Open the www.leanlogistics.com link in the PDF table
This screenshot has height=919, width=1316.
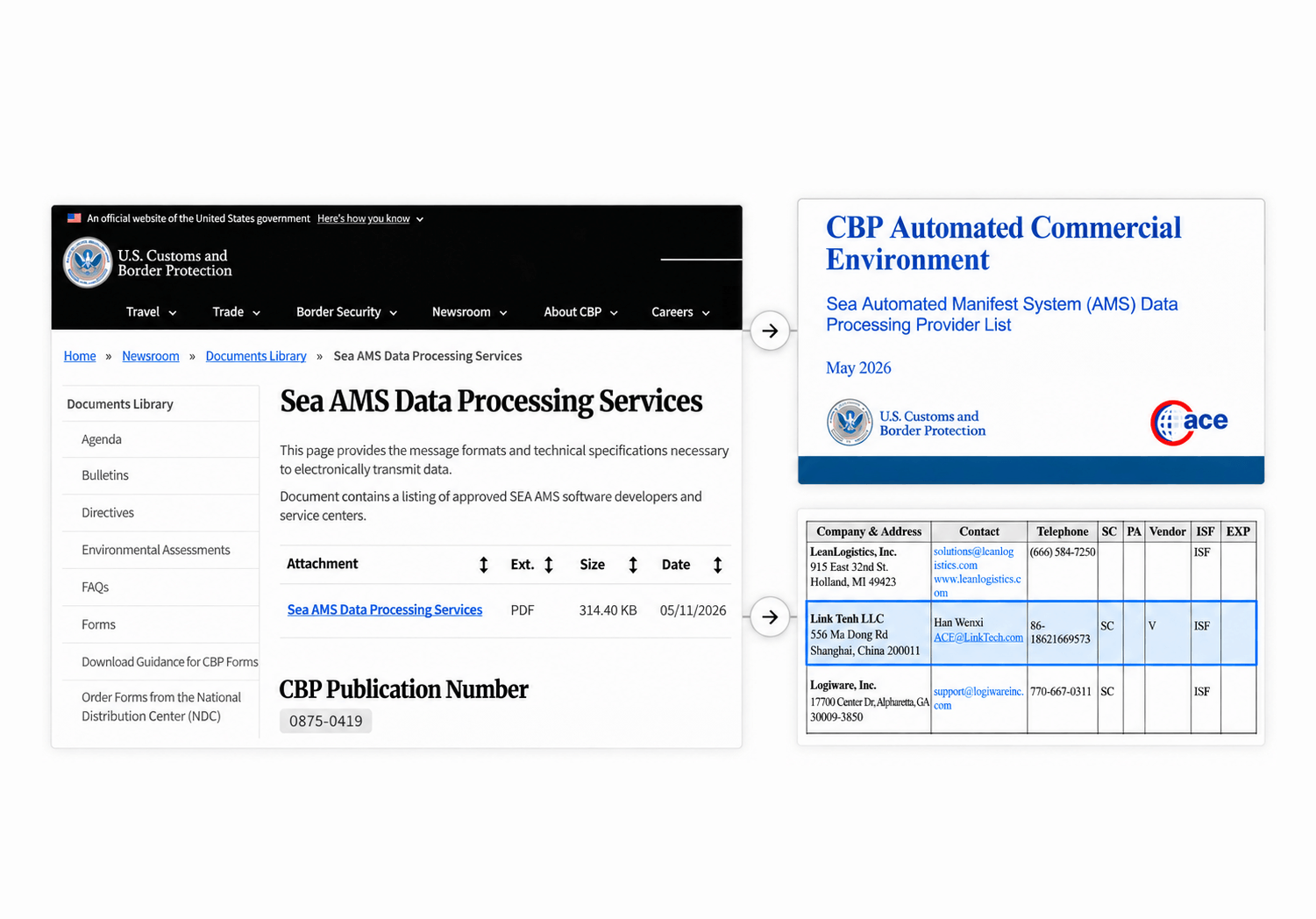point(977,586)
